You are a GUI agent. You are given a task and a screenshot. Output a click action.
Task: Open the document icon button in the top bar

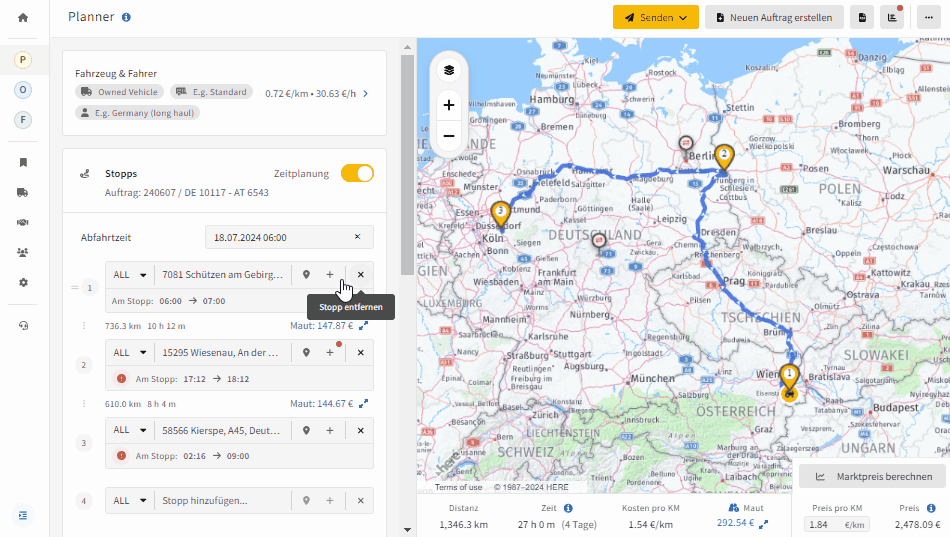pos(862,18)
